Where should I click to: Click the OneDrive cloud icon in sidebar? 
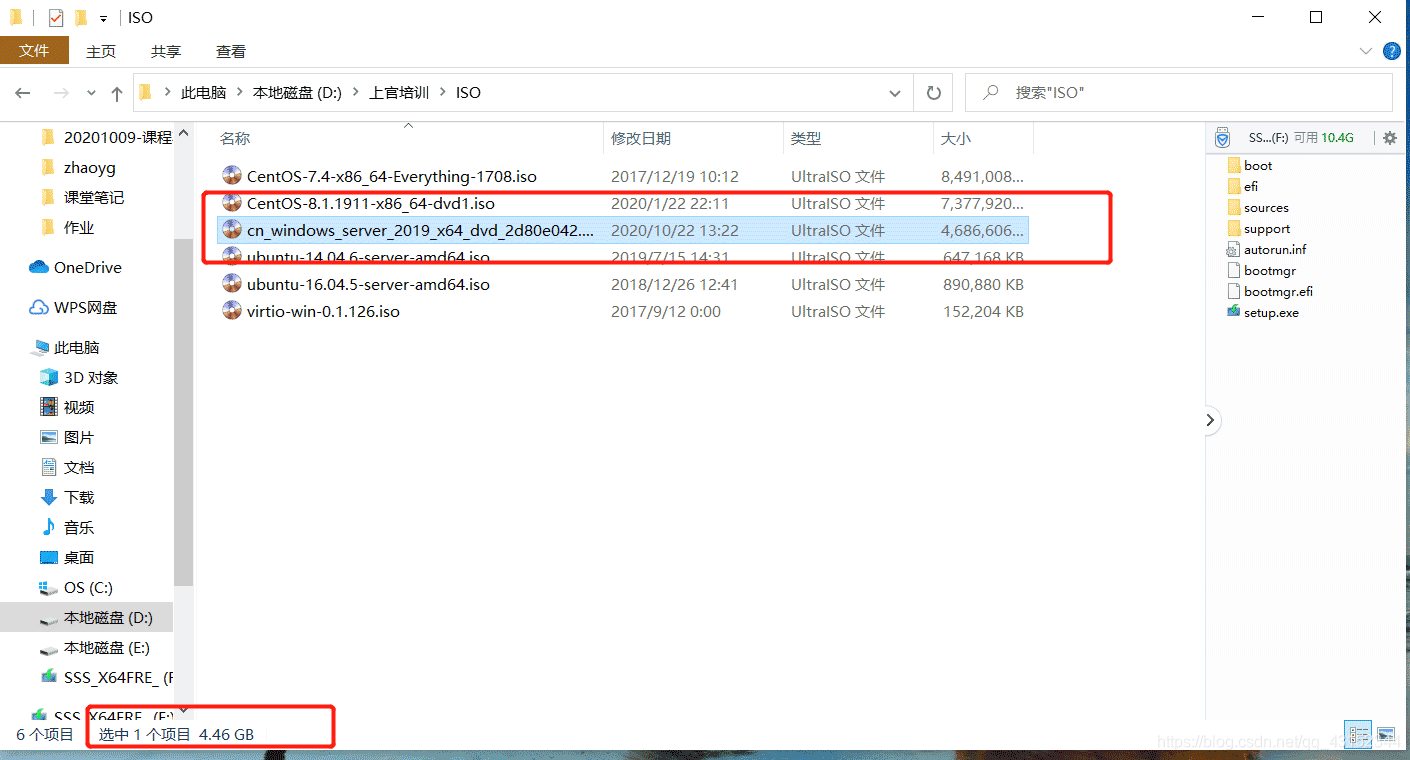pyautogui.click(x=39, y=267)
